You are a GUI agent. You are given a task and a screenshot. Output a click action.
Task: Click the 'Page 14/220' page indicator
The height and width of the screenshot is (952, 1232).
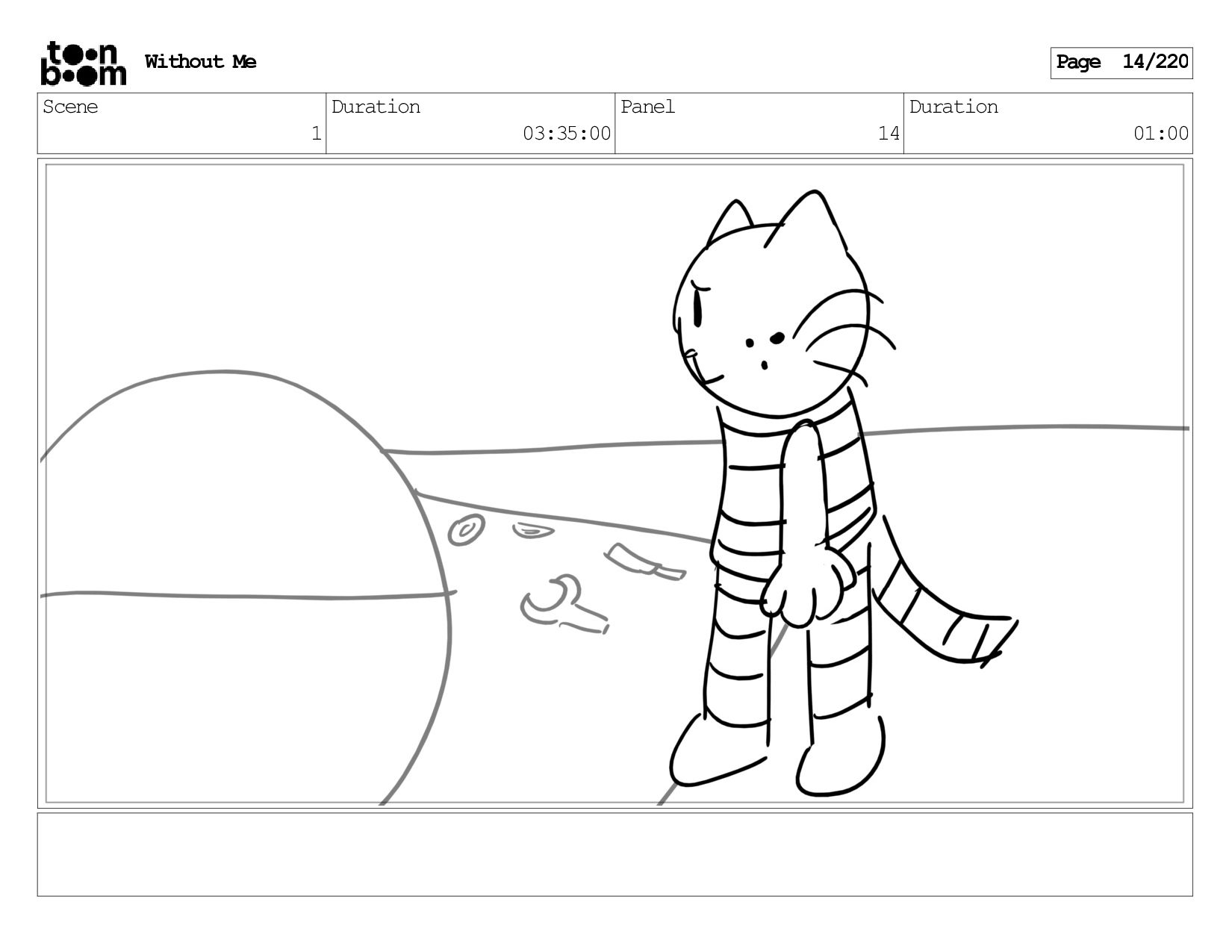point(1121,63)
